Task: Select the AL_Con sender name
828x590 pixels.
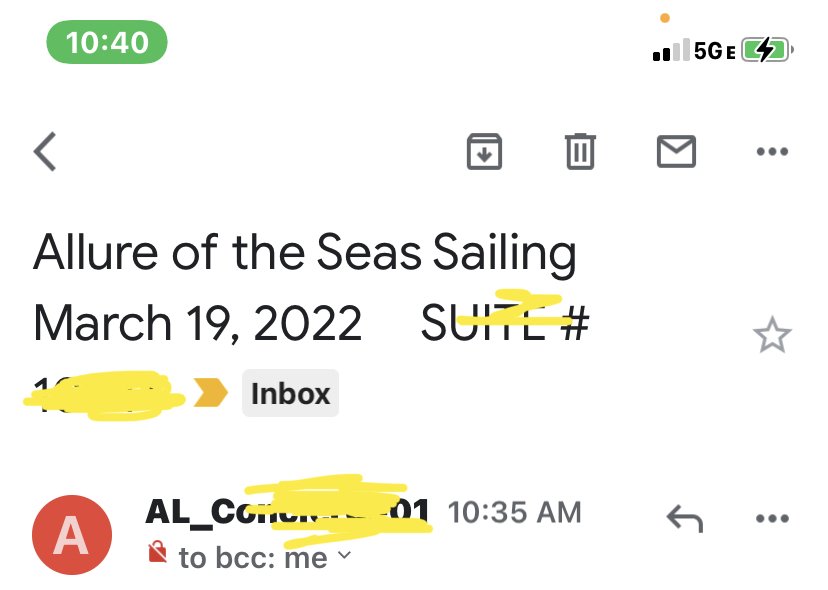Action: click(287, 511)
